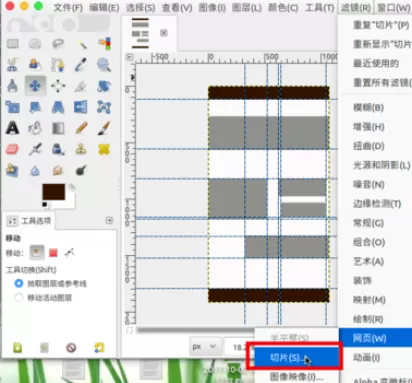Open the white background color swatch
This screenshot has height=383, width=412.
click(x=70, y=203)
